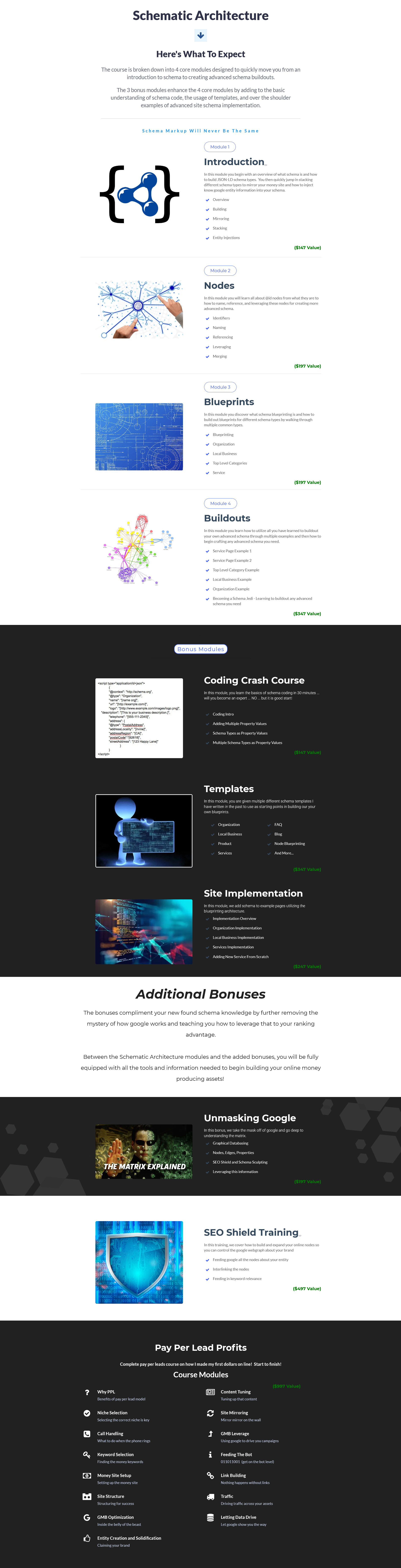Click the ($347 Value) text under Buildouts
401x1568 pixels.
307,614
